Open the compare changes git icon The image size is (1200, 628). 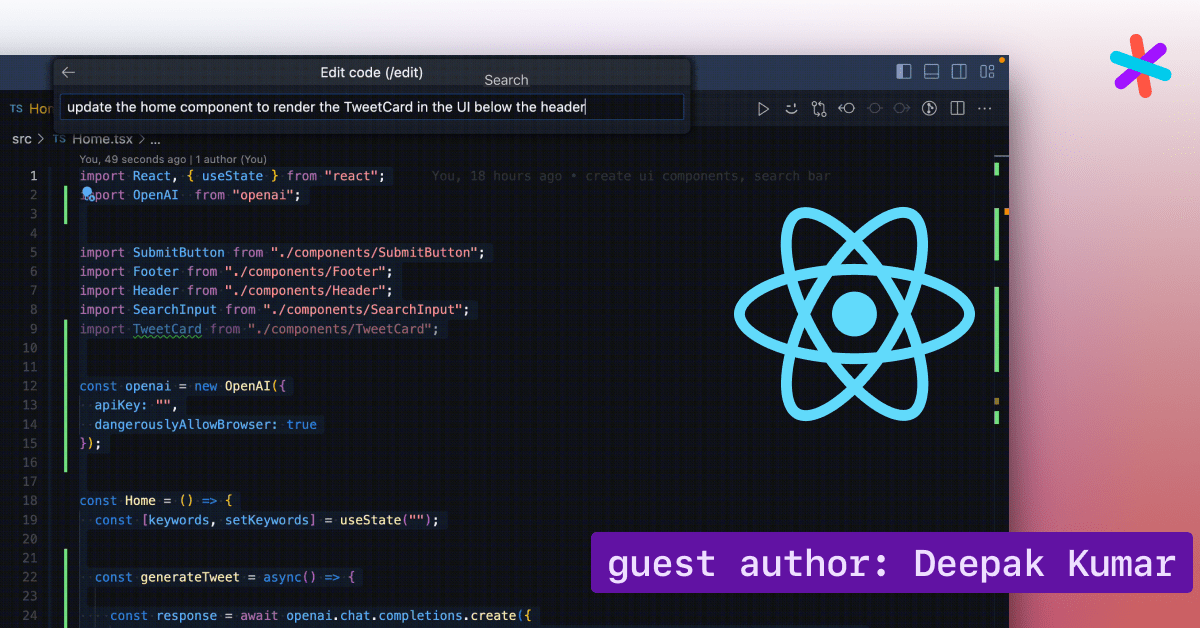[x=819, y=108]
